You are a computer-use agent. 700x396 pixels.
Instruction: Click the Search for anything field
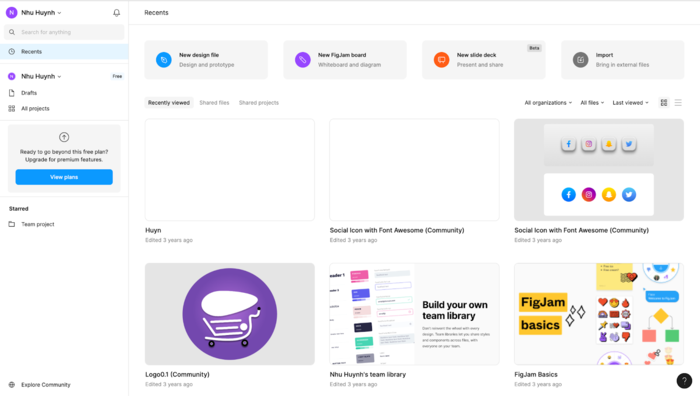pos(64,32)
